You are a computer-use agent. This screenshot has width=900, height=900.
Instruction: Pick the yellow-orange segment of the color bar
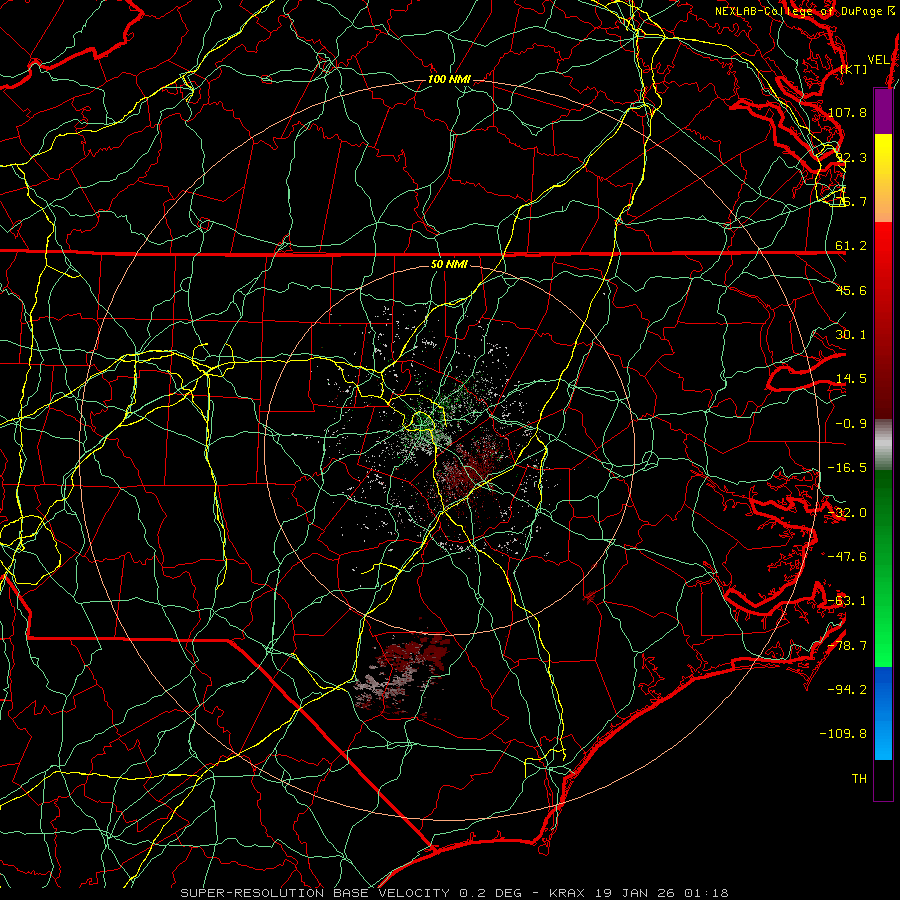tap(883, 178)
